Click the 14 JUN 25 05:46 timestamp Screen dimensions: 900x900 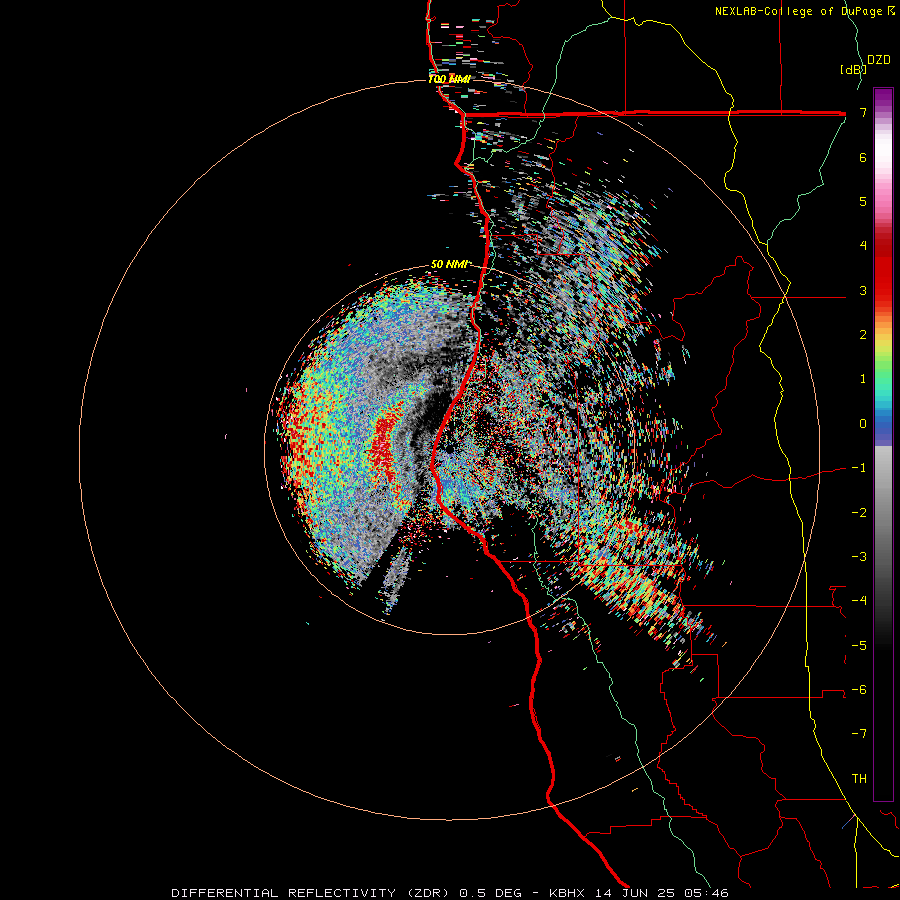click(660, 893)
